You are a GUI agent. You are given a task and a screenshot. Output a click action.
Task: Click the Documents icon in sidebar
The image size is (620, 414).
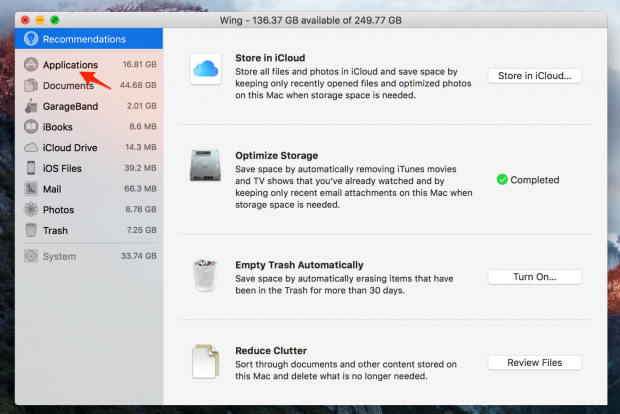click(x=31, y=86)
